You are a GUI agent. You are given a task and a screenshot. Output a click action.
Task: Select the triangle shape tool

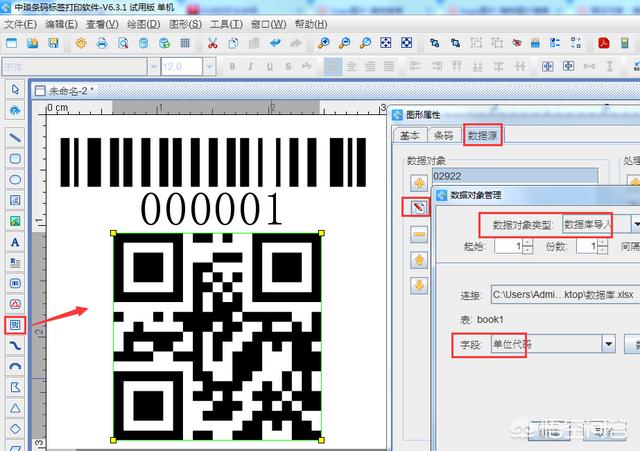tap(15, 408)
